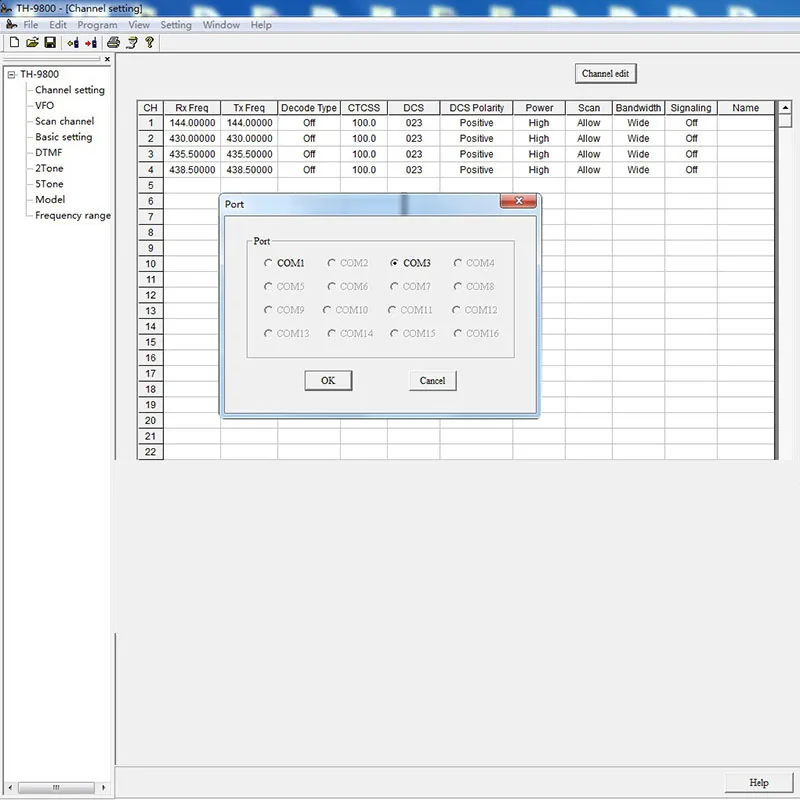Click the Rx Freq column header
Screen dimensions: 800x800
tap(192, 108)
